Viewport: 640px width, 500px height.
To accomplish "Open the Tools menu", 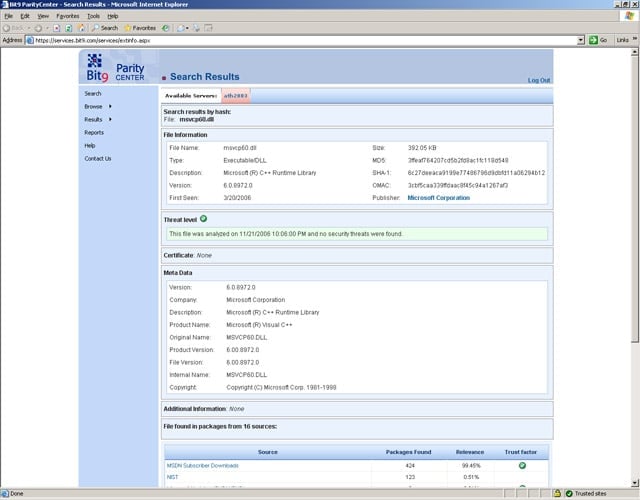I will point(93,16).
